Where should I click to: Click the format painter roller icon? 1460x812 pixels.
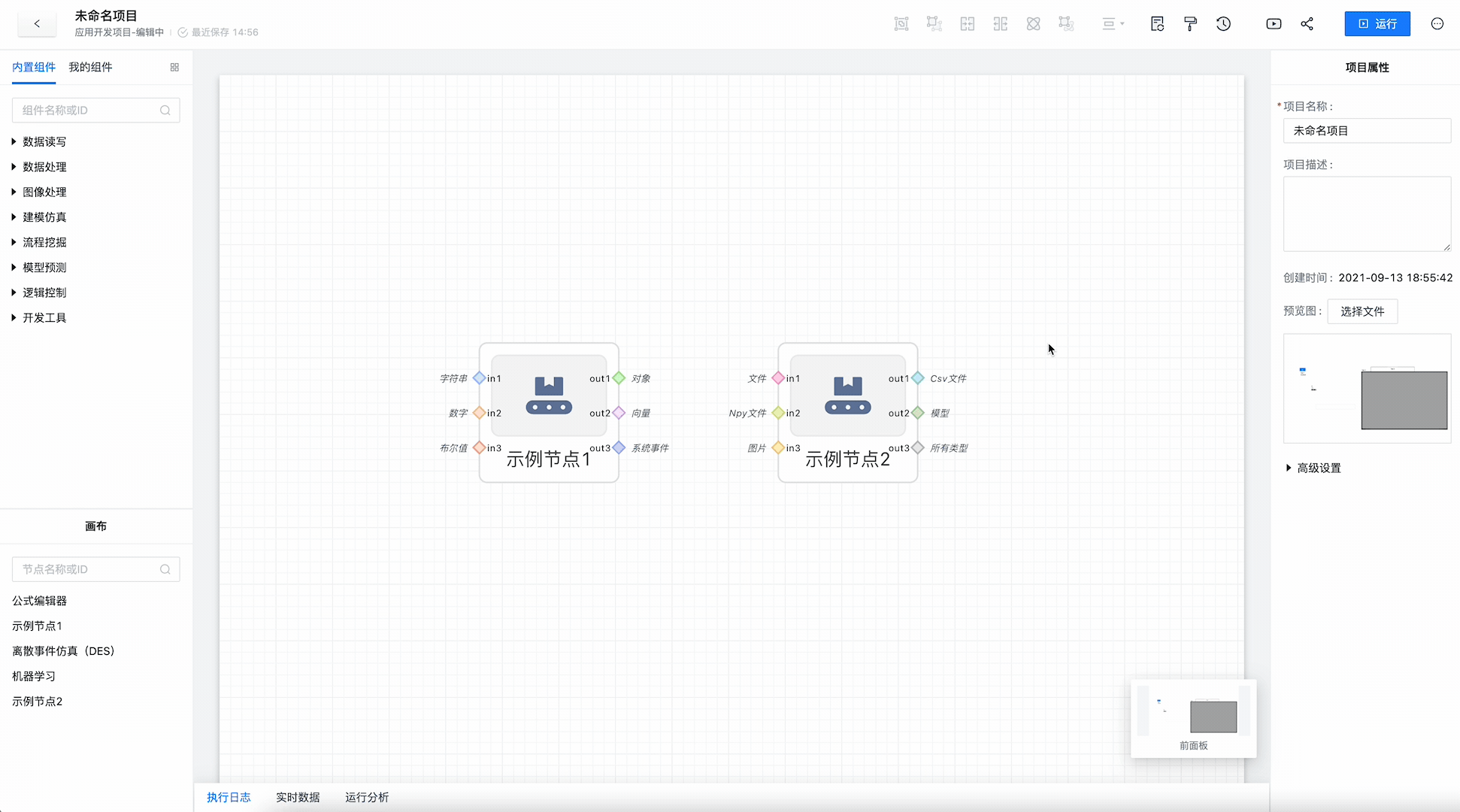1190,24
